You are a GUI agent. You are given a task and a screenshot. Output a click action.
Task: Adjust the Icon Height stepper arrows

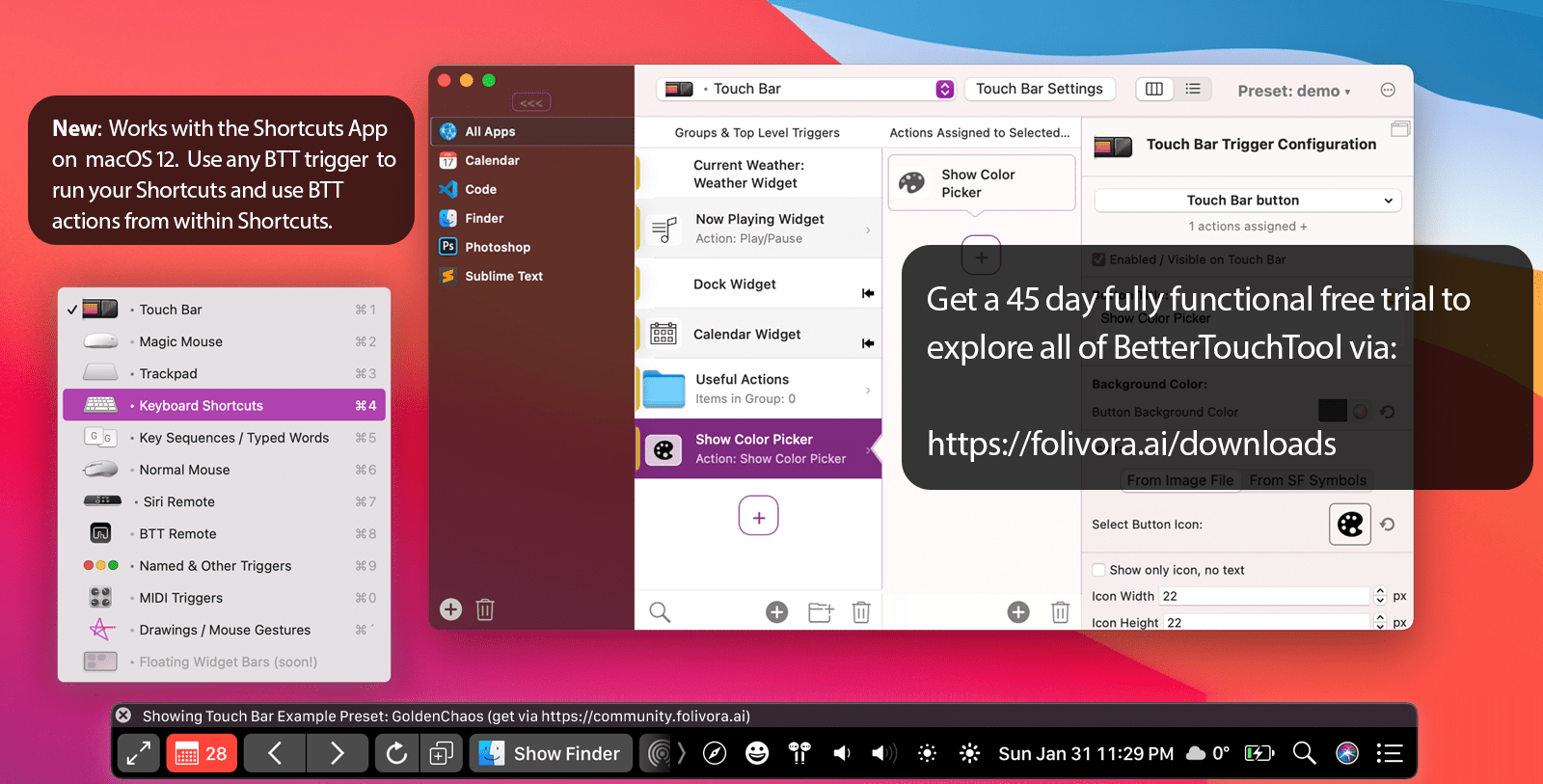[1380, 622]
